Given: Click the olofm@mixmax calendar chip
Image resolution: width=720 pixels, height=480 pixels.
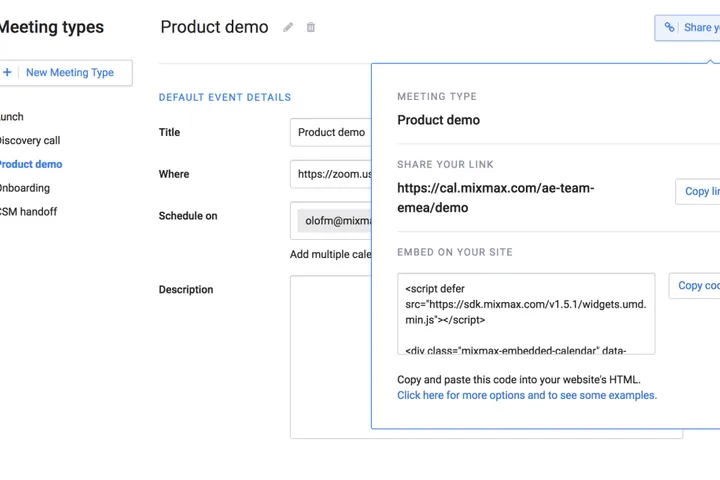Looking at the screenshot, I should click(x=334, y=221).
